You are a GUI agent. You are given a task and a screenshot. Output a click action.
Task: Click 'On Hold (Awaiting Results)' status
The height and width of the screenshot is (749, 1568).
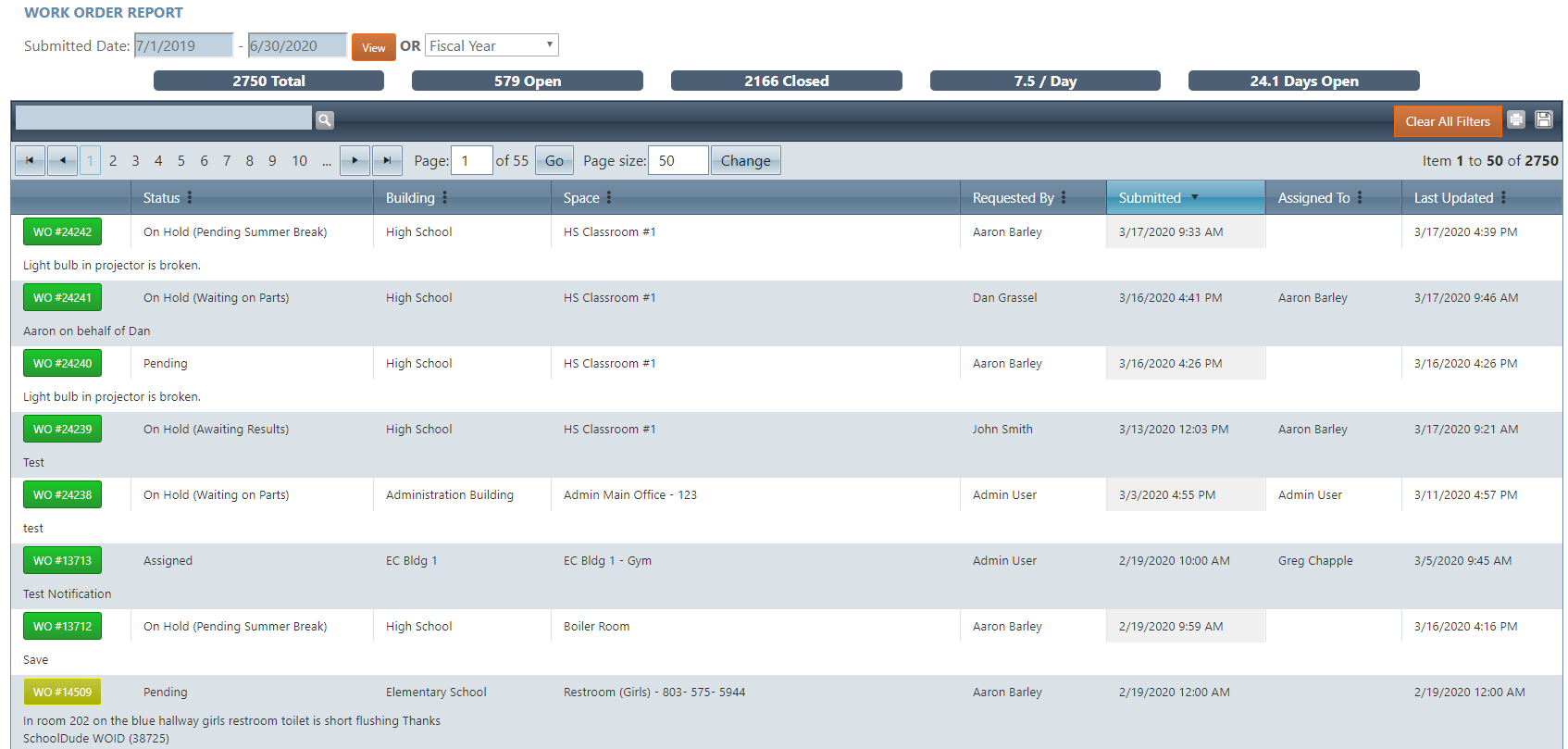(x=216, y=429)
